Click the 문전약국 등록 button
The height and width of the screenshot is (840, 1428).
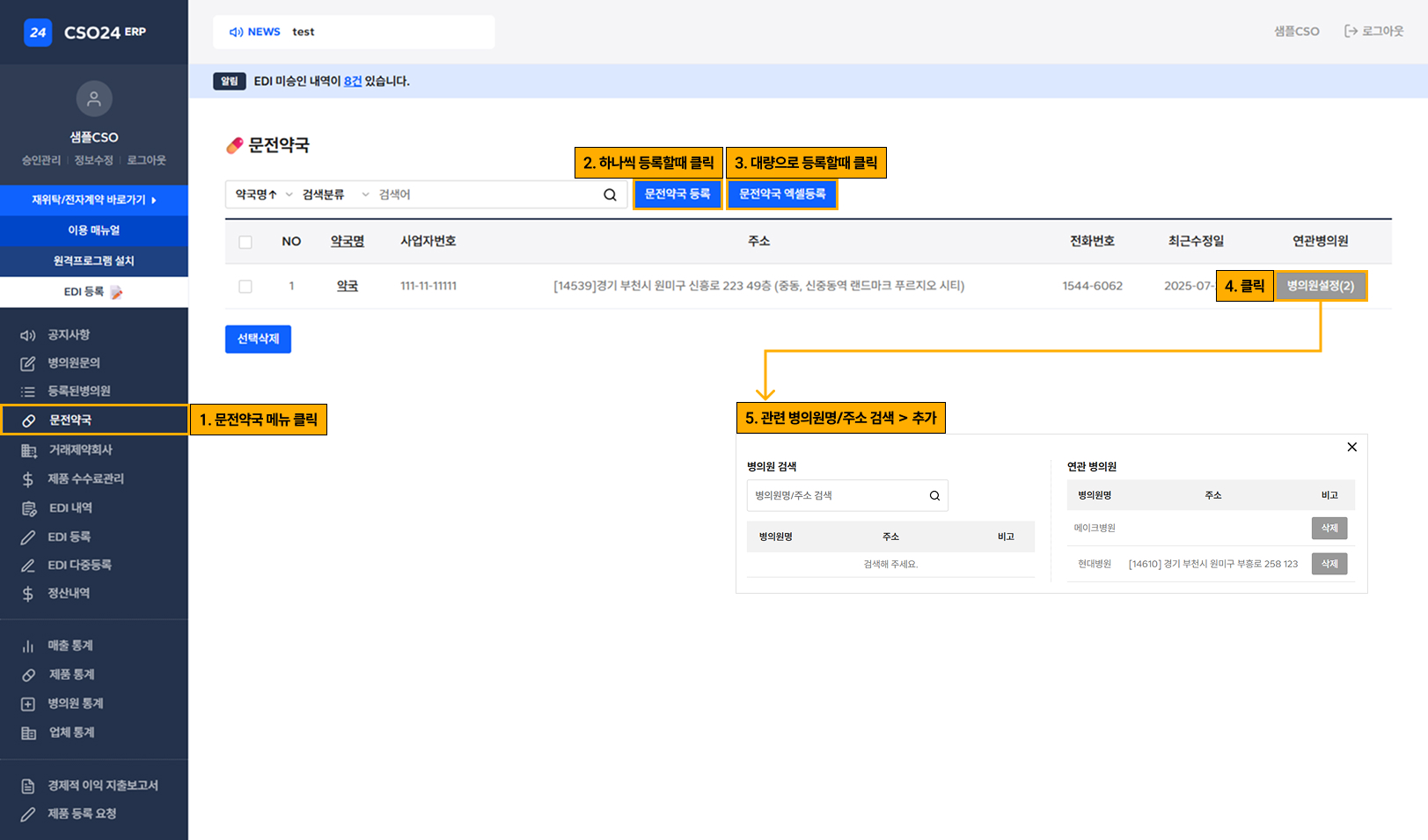click(677, 194)
